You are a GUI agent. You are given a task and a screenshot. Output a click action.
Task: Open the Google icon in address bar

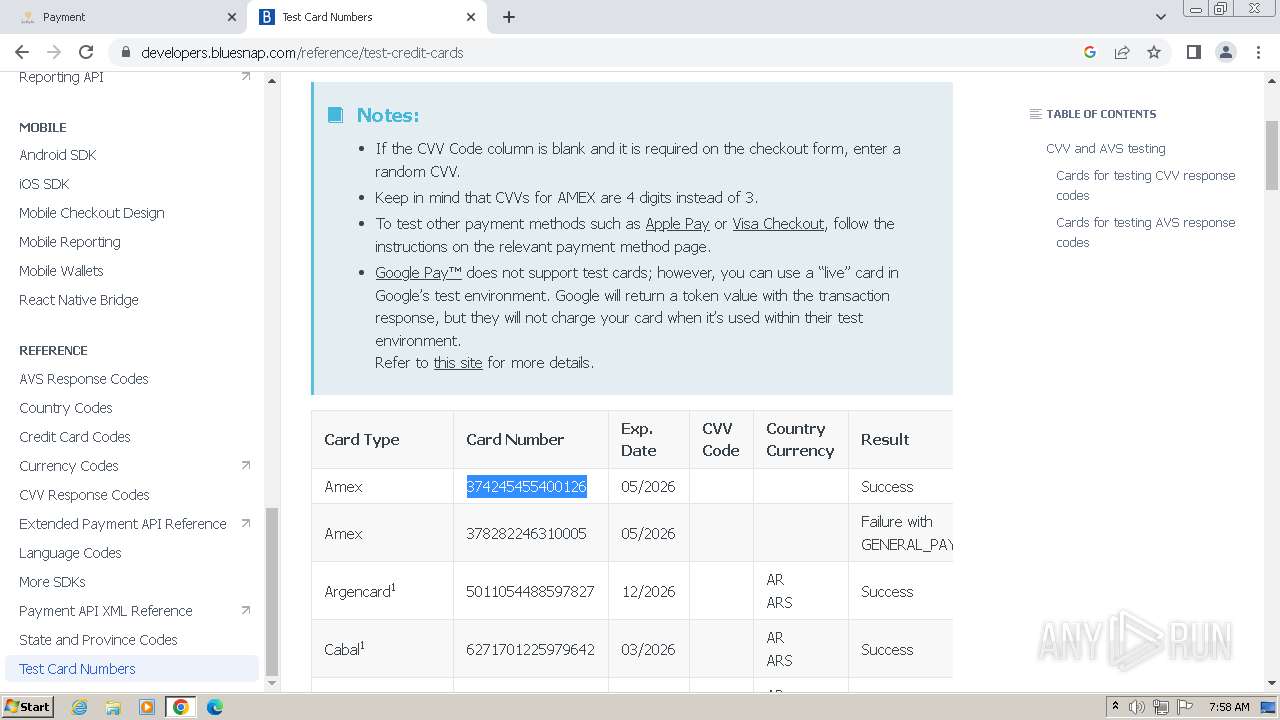1090,52
